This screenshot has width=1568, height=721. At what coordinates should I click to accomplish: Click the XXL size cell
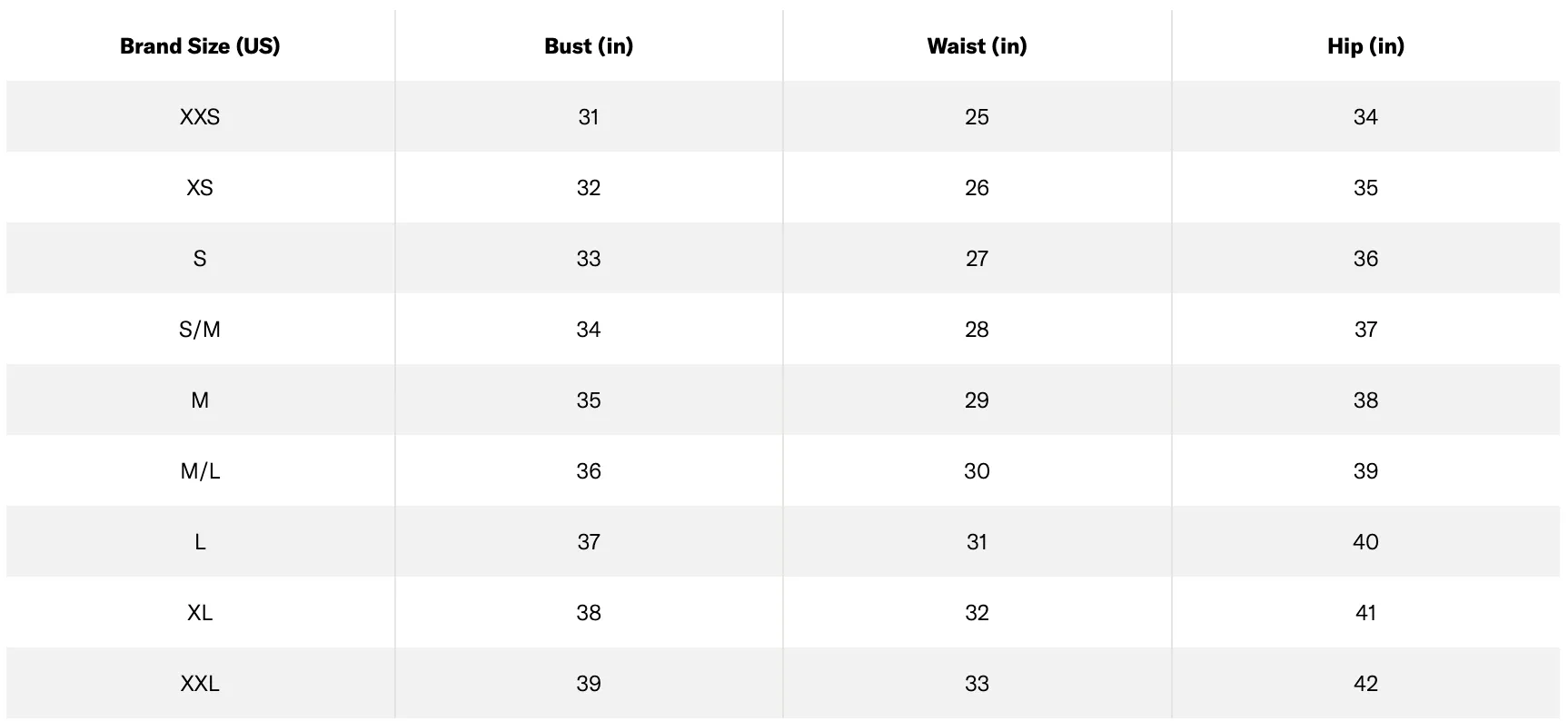pyautogui.click(x=200, y=684)
